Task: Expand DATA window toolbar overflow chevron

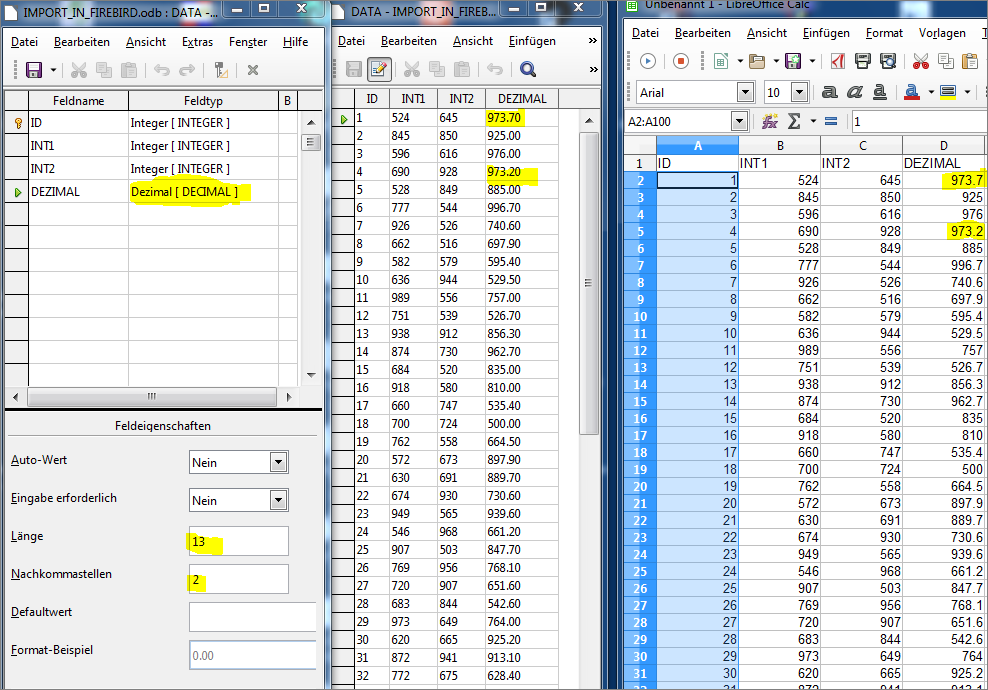Action: [x=593, y=69]
